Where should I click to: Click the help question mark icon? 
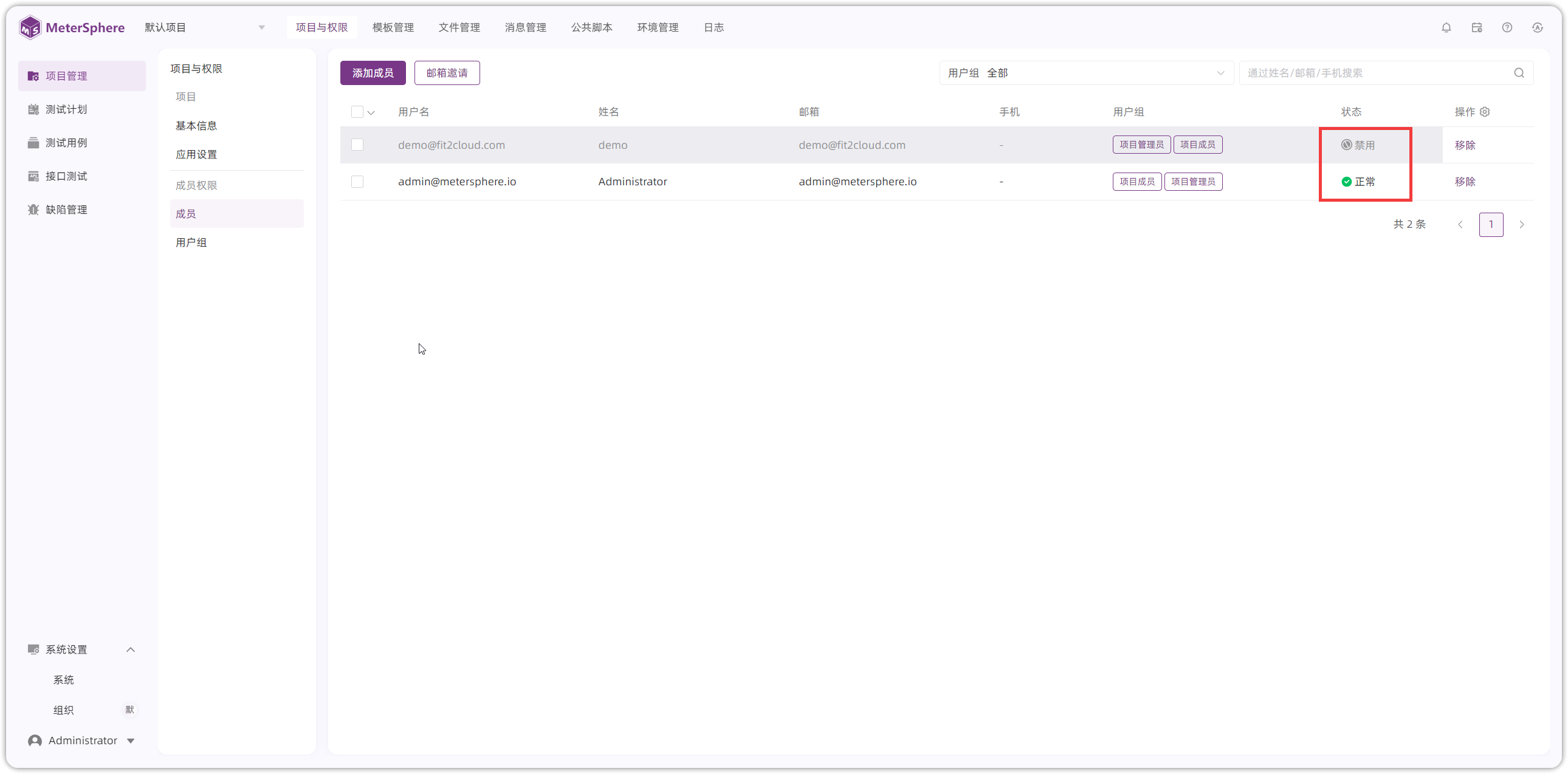tap(1507, 27)
